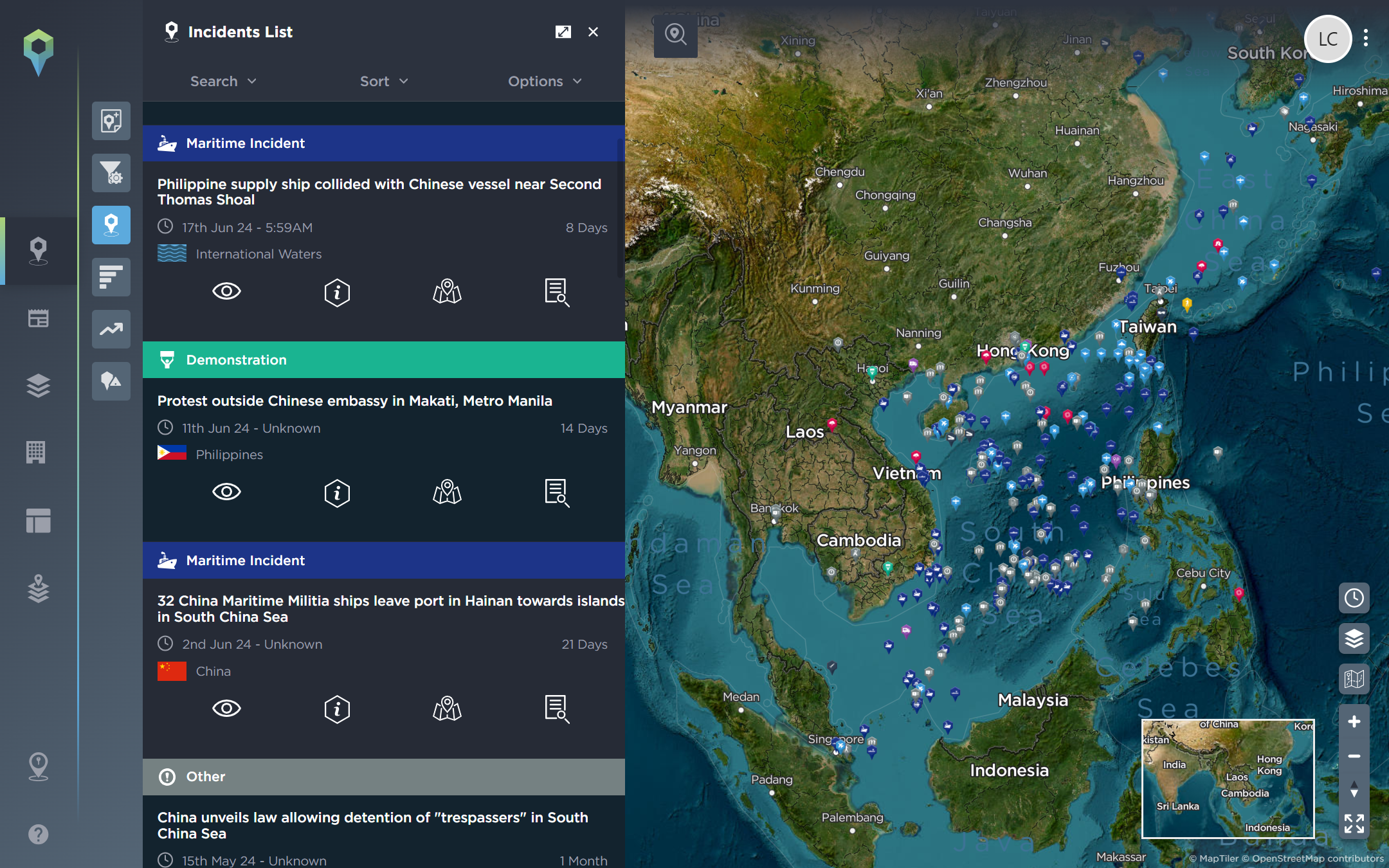Toggle visibility eye for Makati protest incident
The width and height of the screenshot is (1389, 868).
[226, 492]
